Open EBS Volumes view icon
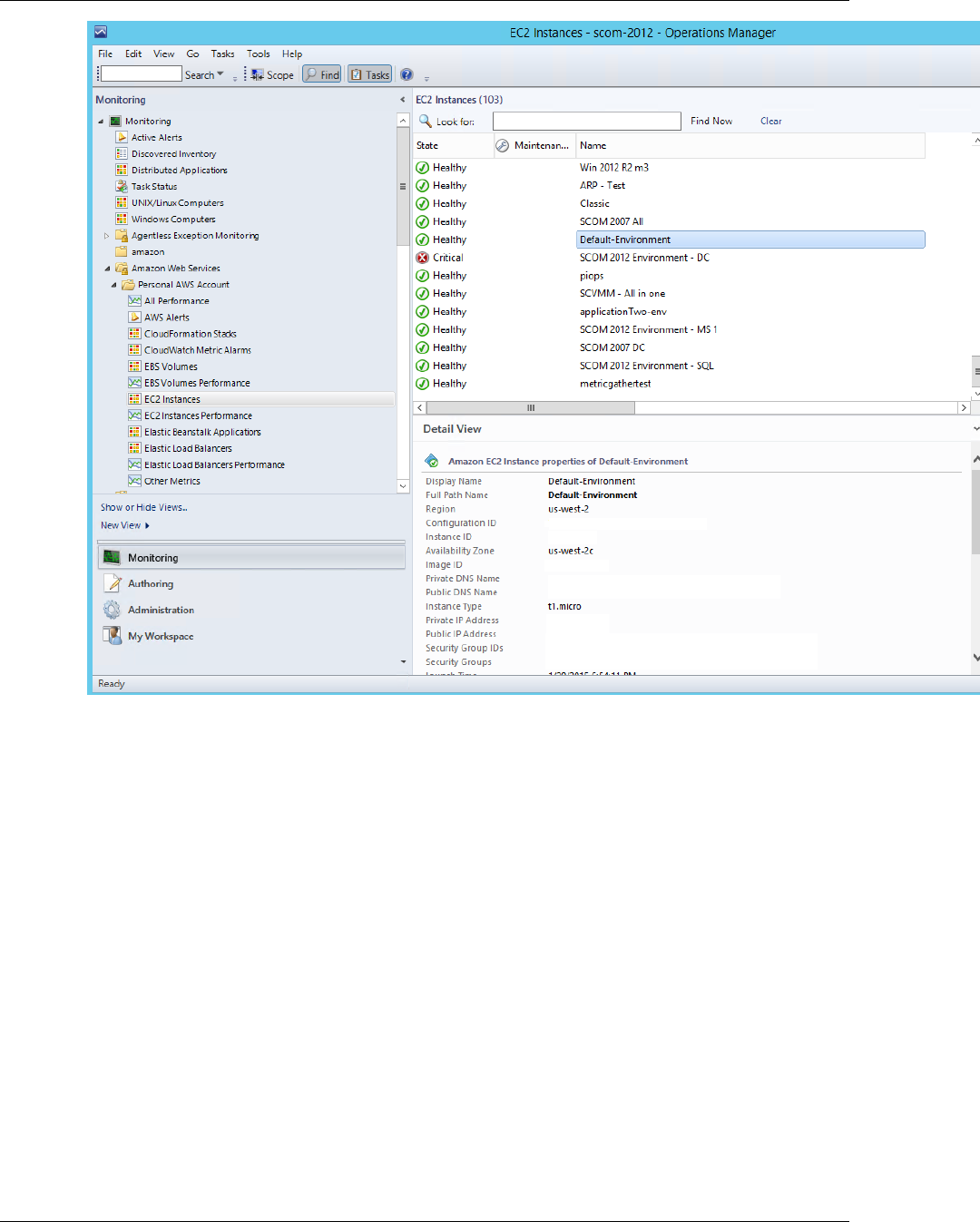The image size is (980, 1222). (x=134, y=367)
